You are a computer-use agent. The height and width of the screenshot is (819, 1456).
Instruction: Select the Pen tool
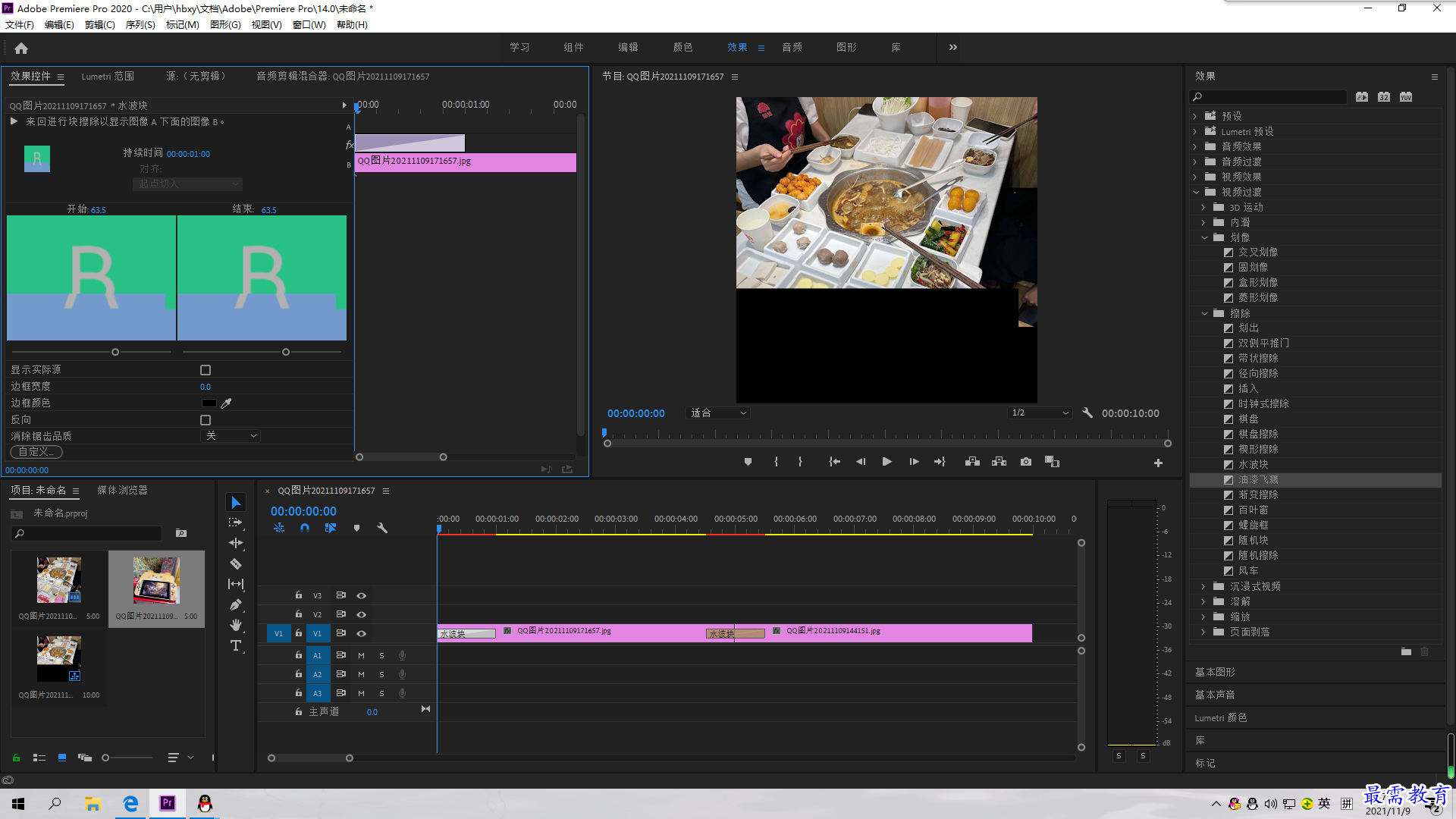pos(236,604)
